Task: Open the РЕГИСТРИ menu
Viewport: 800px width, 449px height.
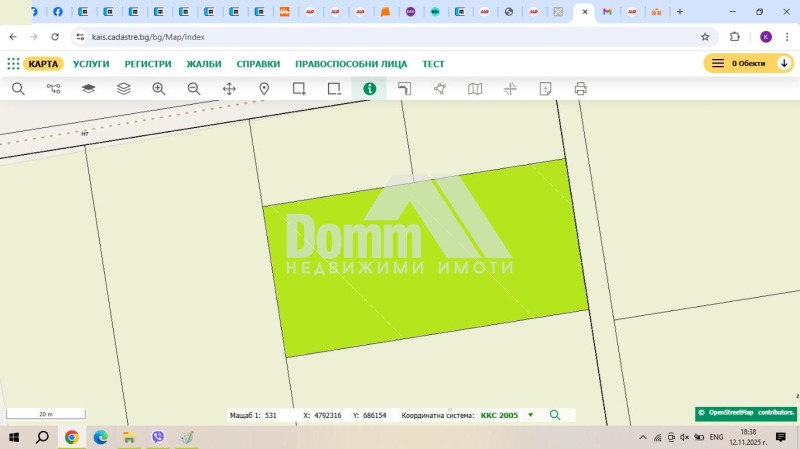Action: pos(148,63)
